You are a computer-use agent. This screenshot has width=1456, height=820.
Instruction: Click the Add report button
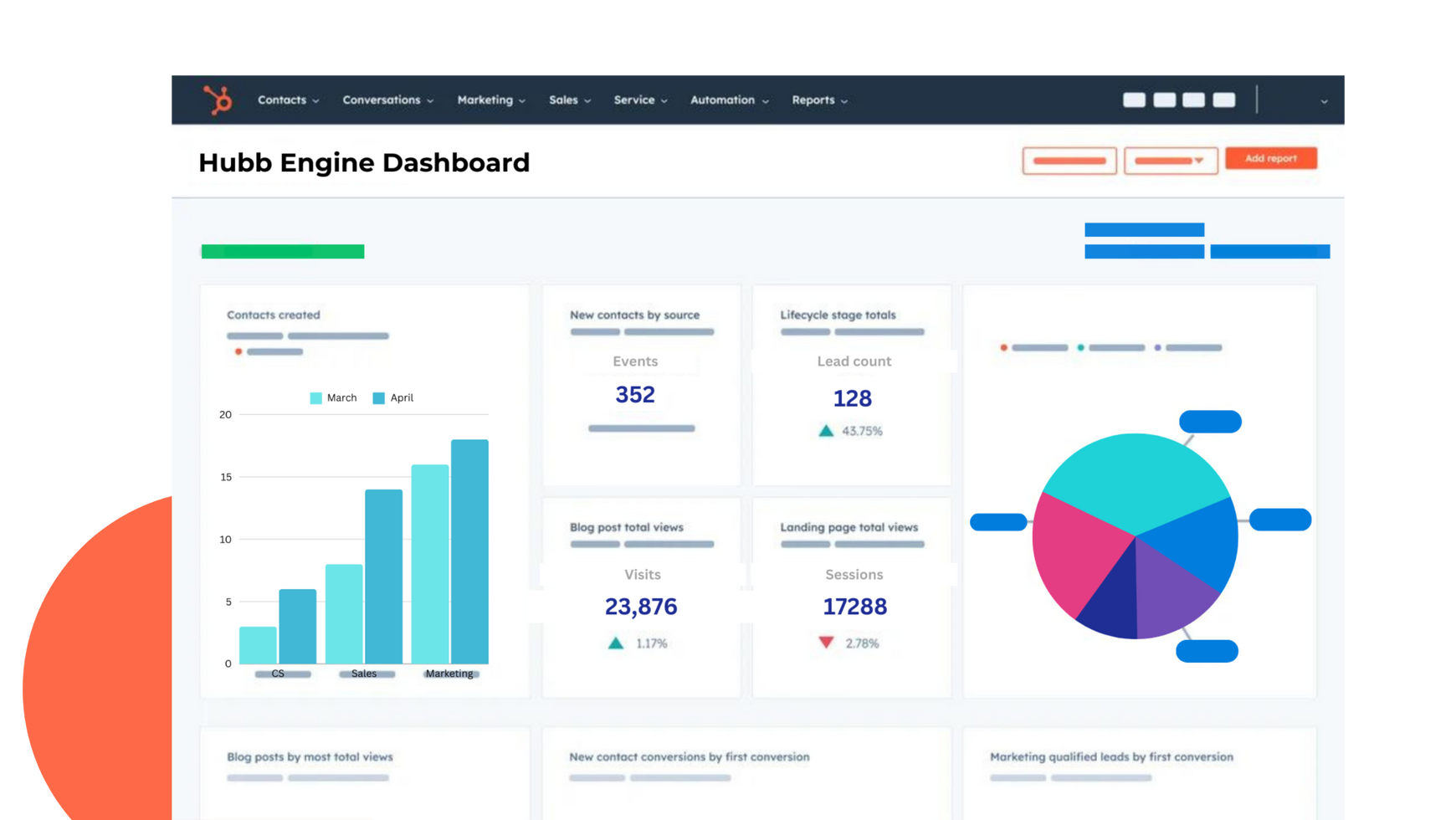(1270, 158)
